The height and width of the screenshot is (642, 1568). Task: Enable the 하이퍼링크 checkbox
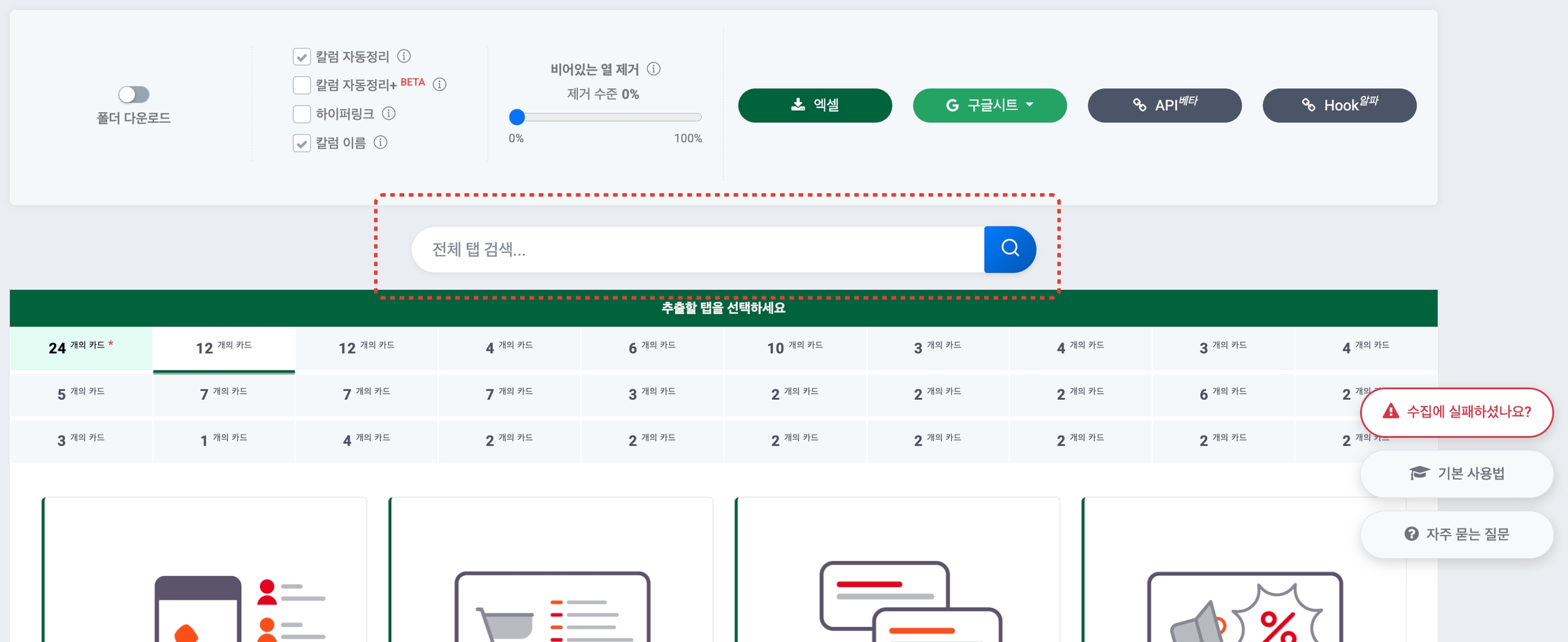[x=301, y=114]
